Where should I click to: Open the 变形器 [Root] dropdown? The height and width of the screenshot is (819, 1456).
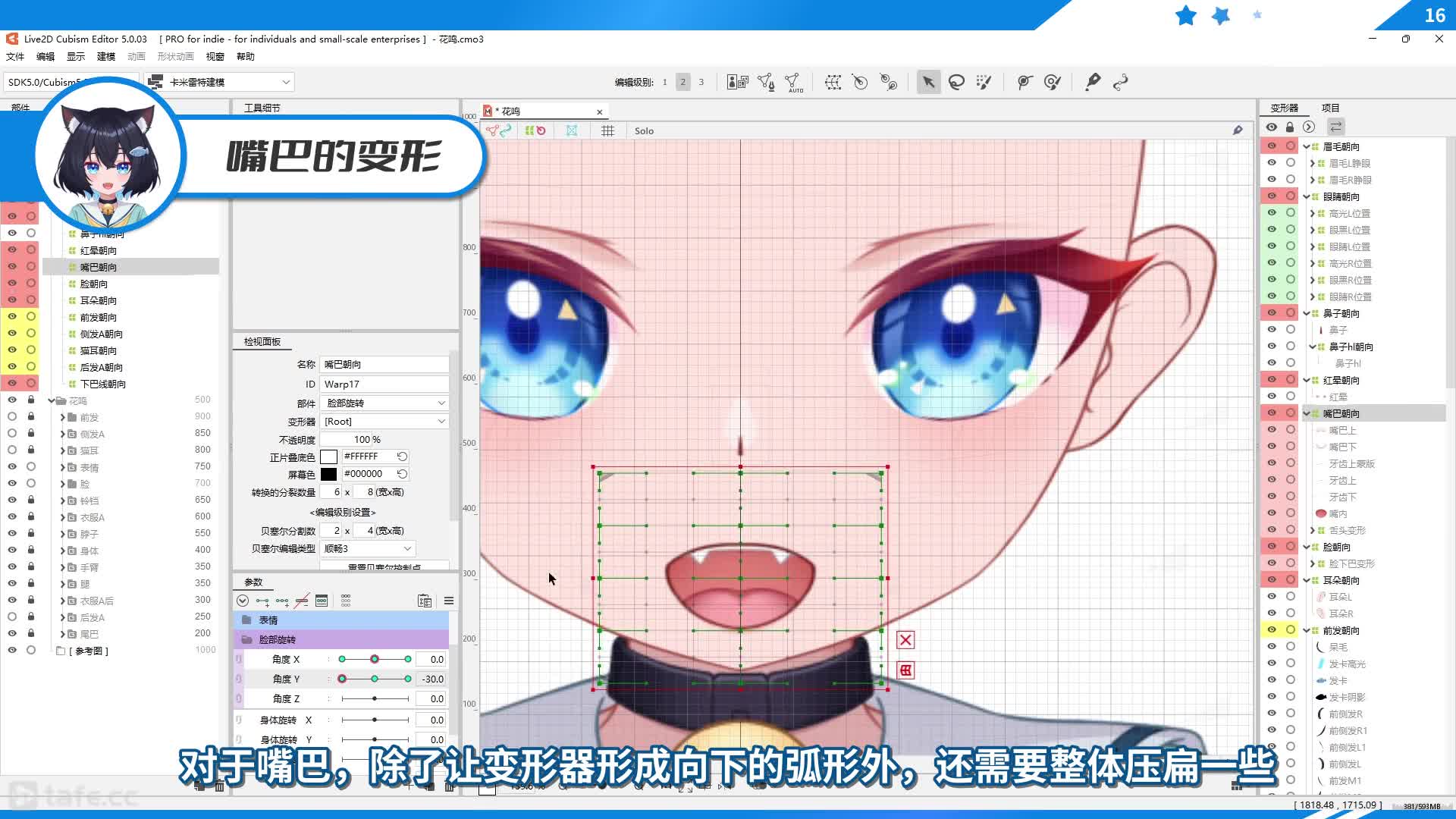(384, 422)
